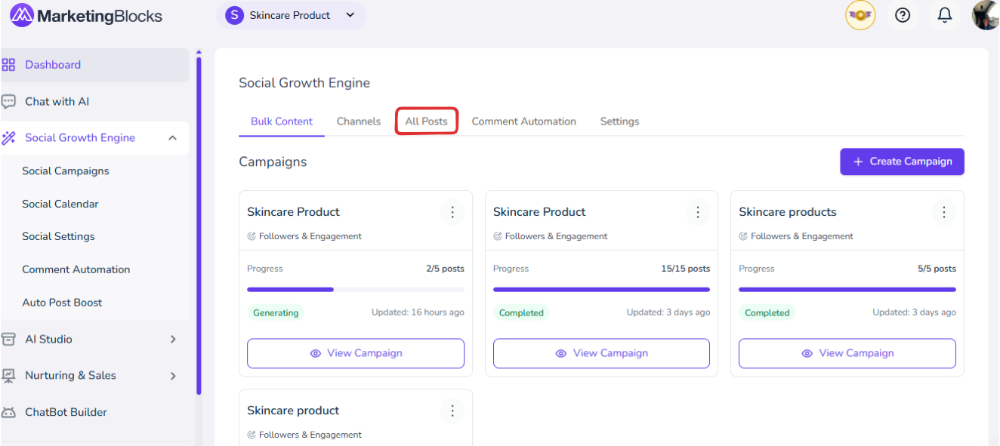Switch to the Comment Automation tab
The image size is (1000, 446).
point(524,121)
